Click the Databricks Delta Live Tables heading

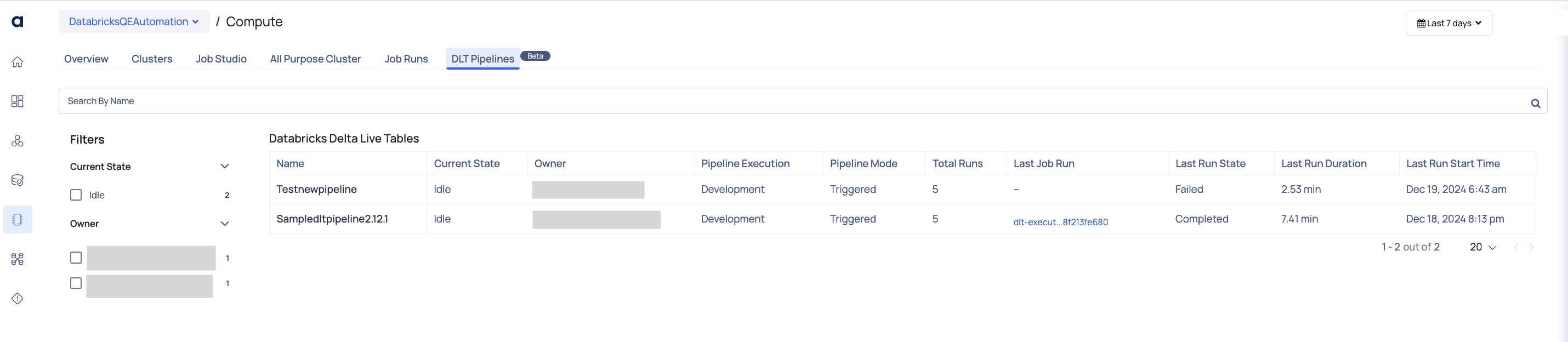coord(344,139)
